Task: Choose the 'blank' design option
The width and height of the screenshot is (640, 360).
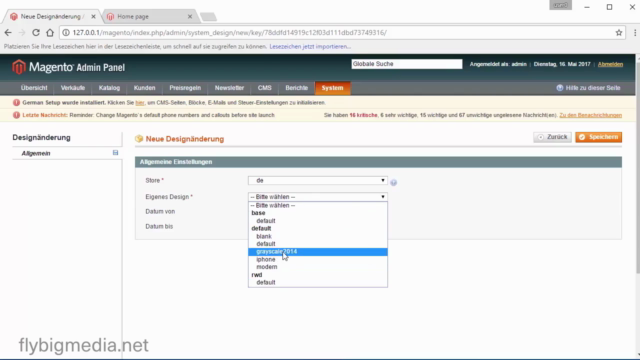Action: pyautogui.click(x=318, y=236)
